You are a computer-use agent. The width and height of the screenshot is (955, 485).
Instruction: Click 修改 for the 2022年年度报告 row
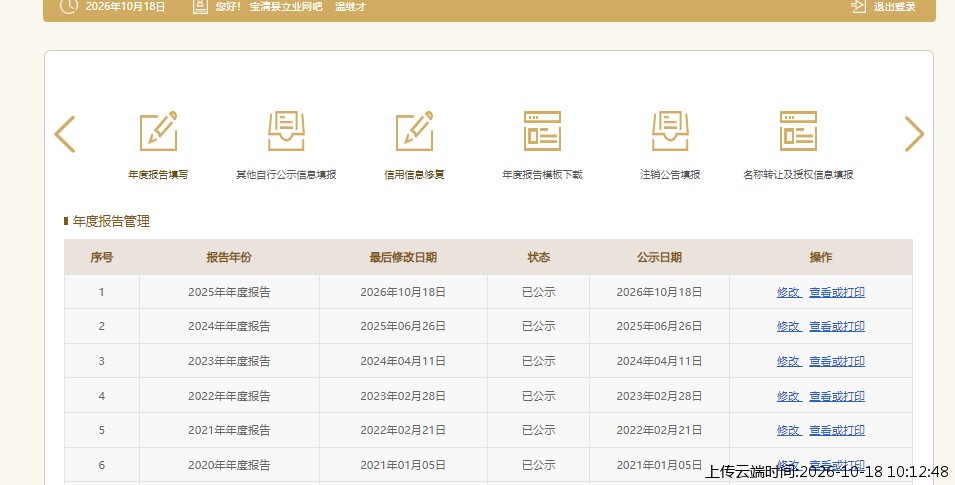[789, 396]
